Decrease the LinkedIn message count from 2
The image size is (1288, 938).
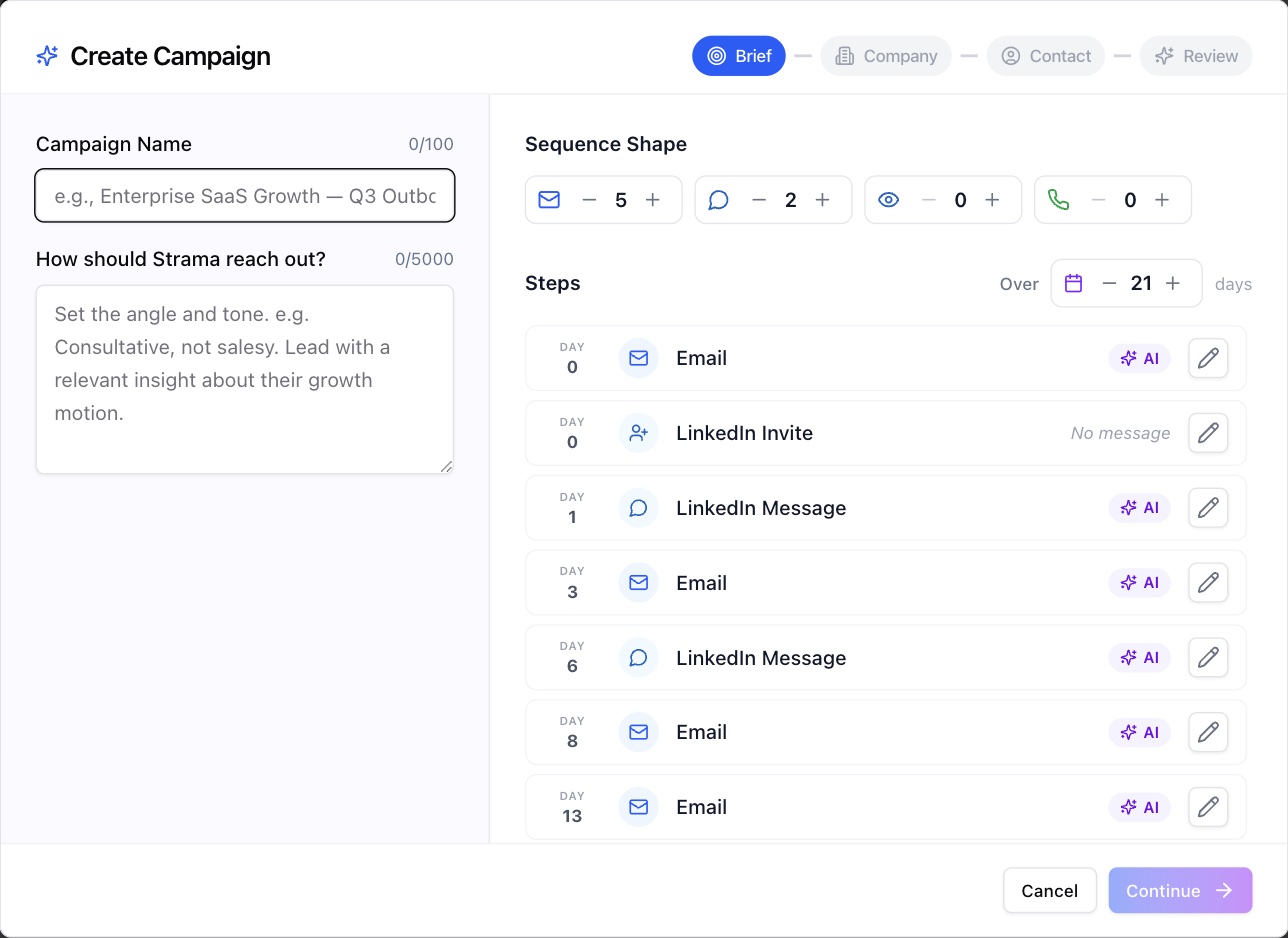coord(759,200)
